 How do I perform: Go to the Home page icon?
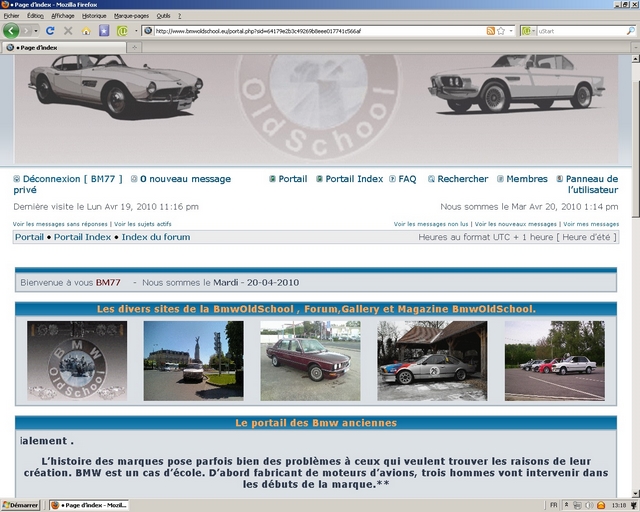(86, 31)
